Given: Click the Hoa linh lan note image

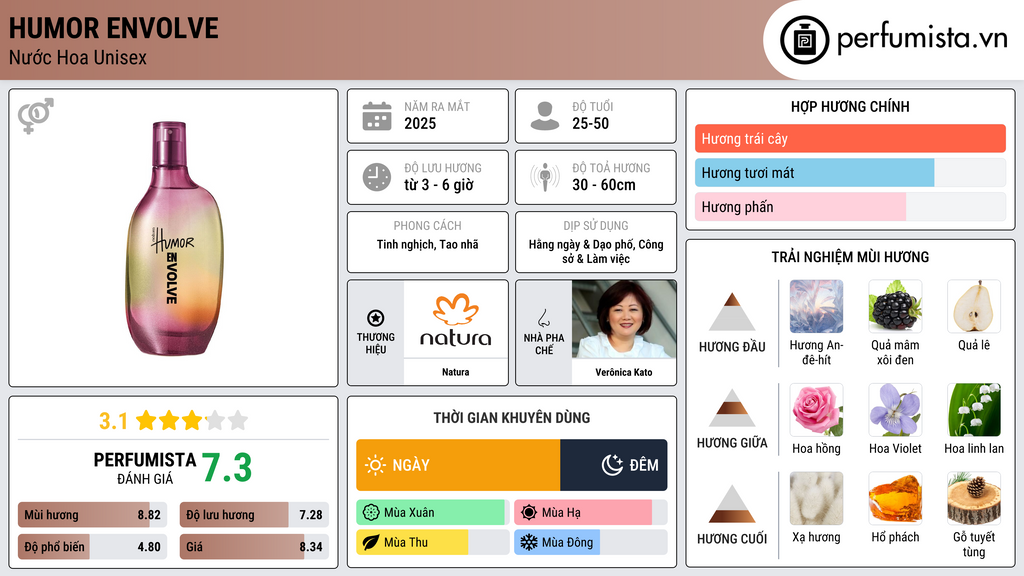Looking at the screenshot, I should coord(974,409).
